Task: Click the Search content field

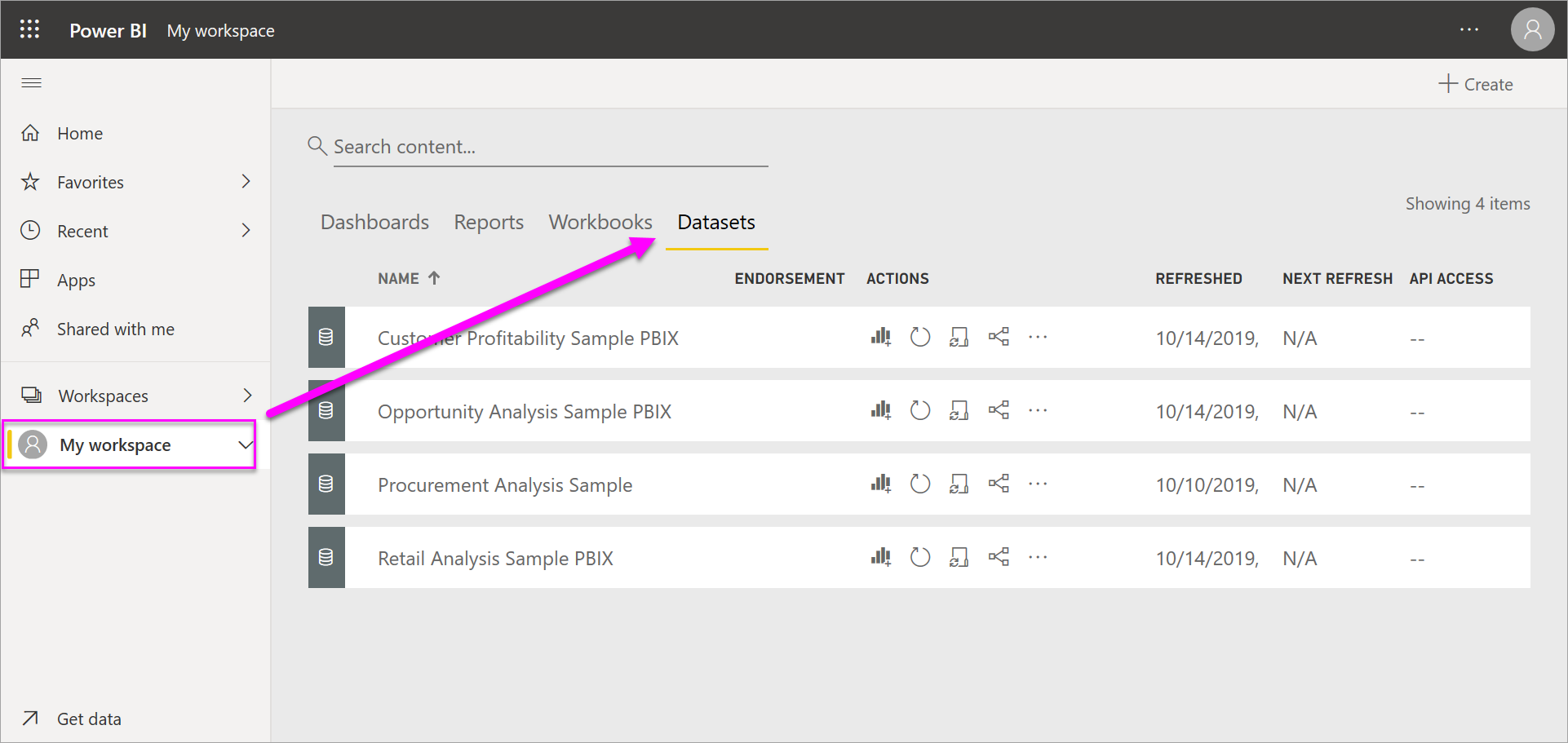Action: (x=551, y=147)
